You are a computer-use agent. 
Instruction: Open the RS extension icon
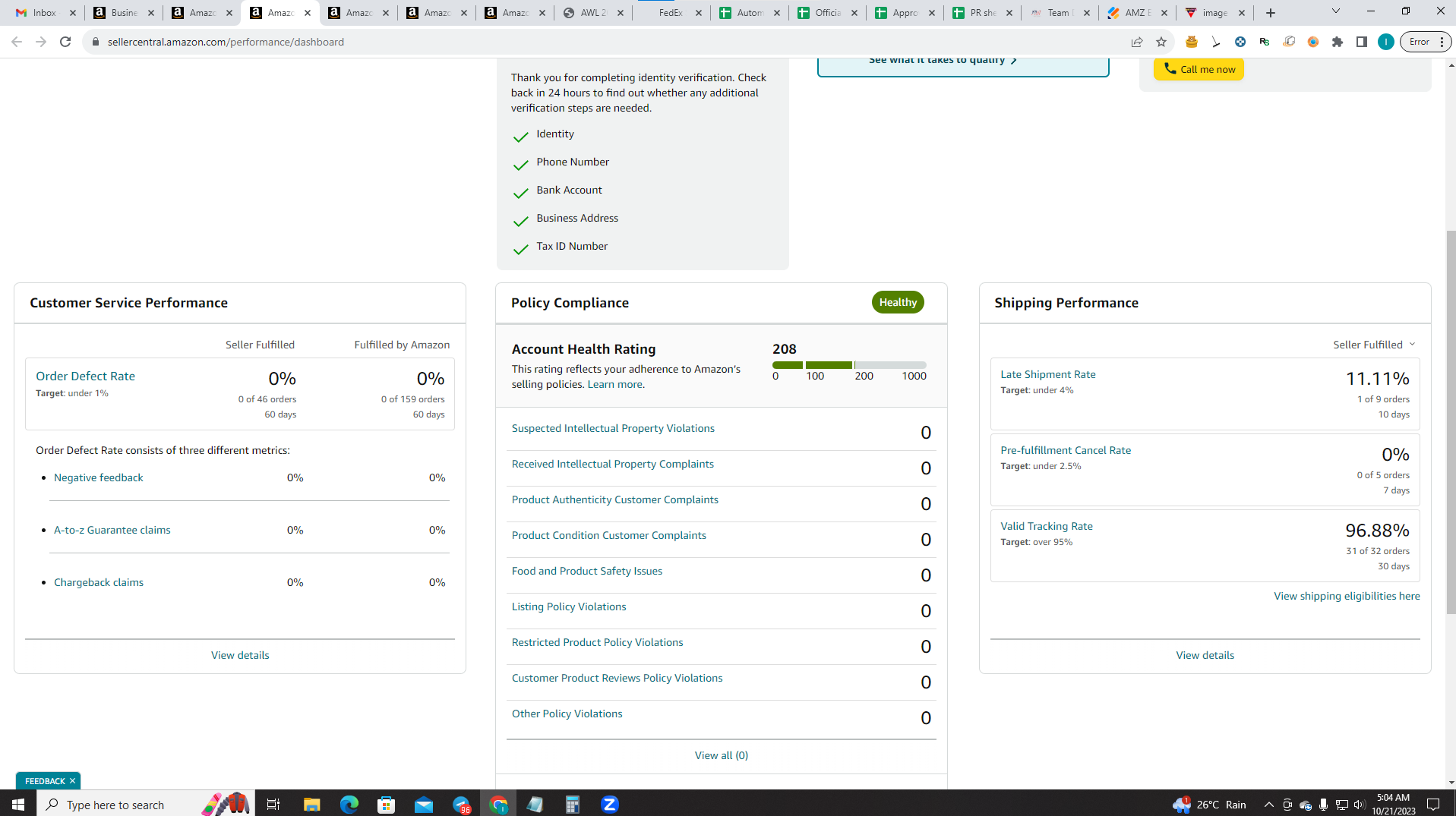[x=1265, y=42]
